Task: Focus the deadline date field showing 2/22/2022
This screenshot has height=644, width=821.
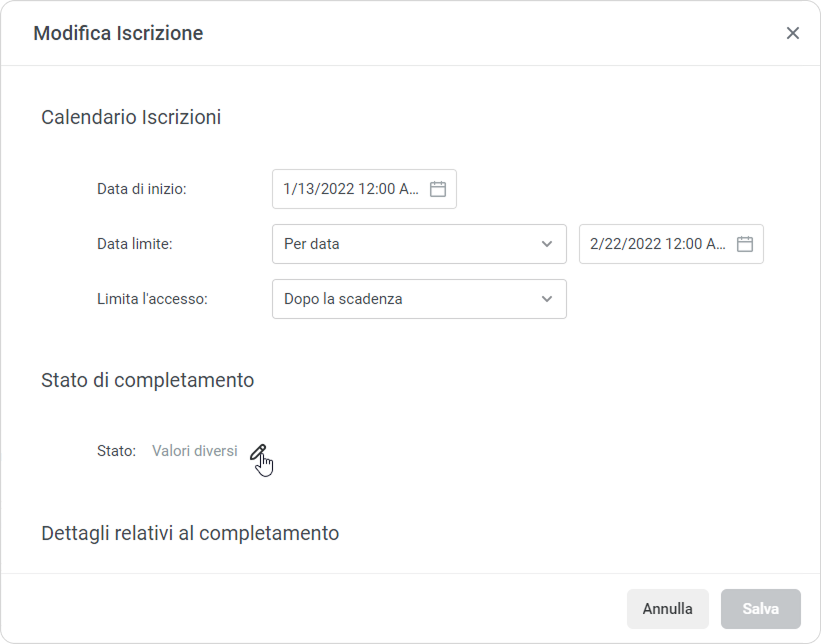Action: [x=657, y=244]
